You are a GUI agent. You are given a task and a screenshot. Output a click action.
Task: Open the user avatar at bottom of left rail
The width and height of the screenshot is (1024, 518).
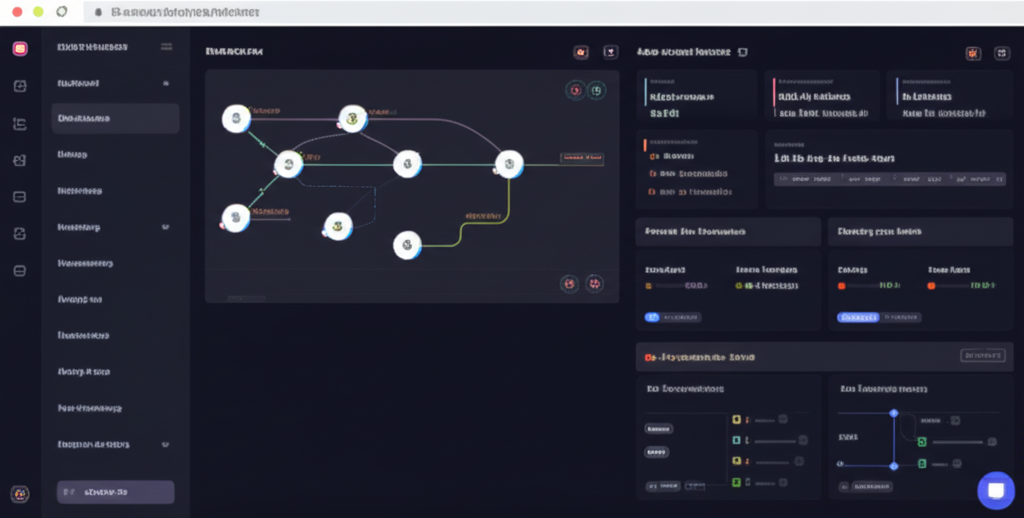[x=20, y=493]
